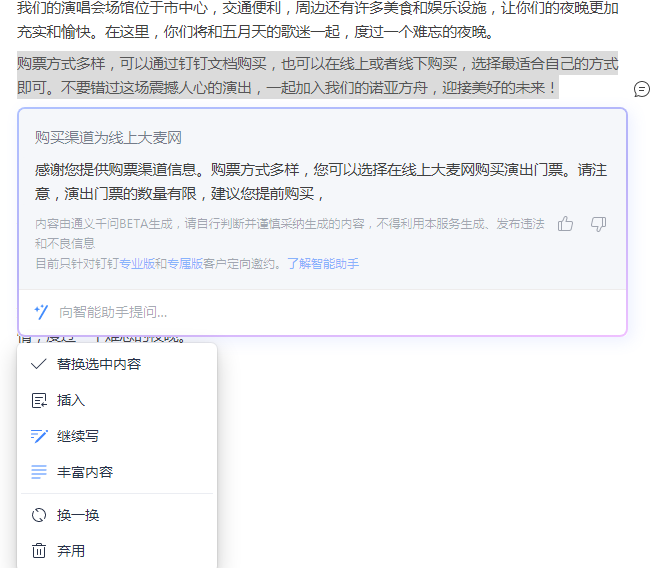Click the 专业版 link
The height and width of the screenshot is (568, 653).
[x=137, y=264]
